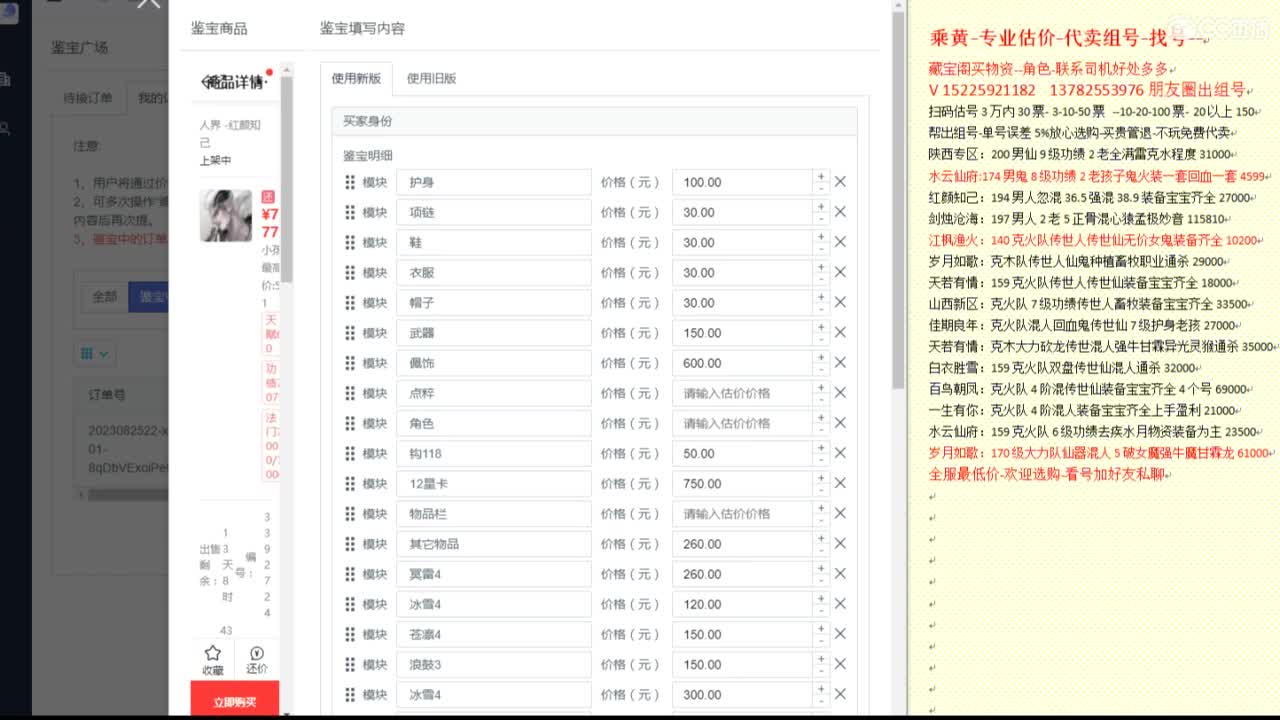Click the drag handle beside 项链

350,212
